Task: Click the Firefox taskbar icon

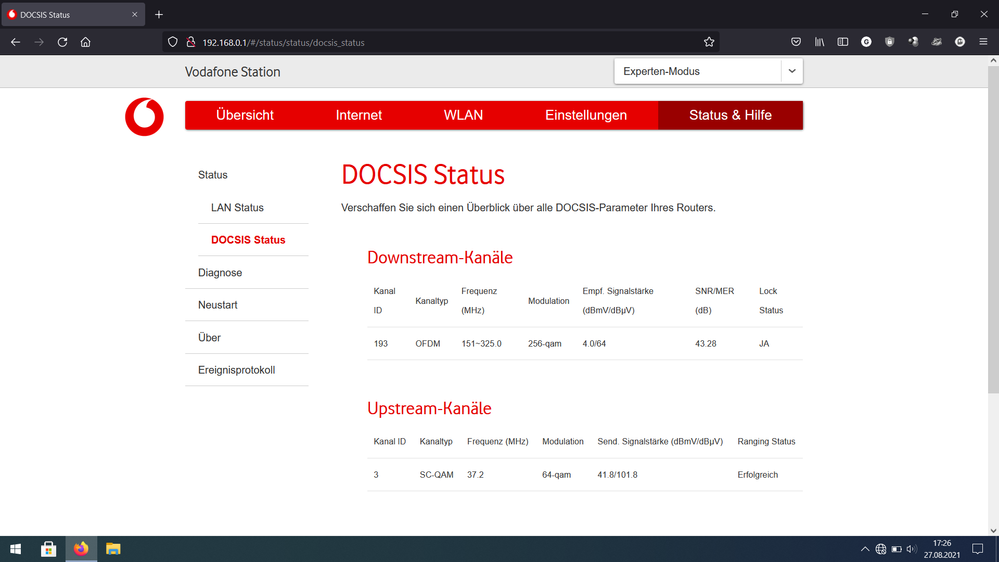Action: 81,549
